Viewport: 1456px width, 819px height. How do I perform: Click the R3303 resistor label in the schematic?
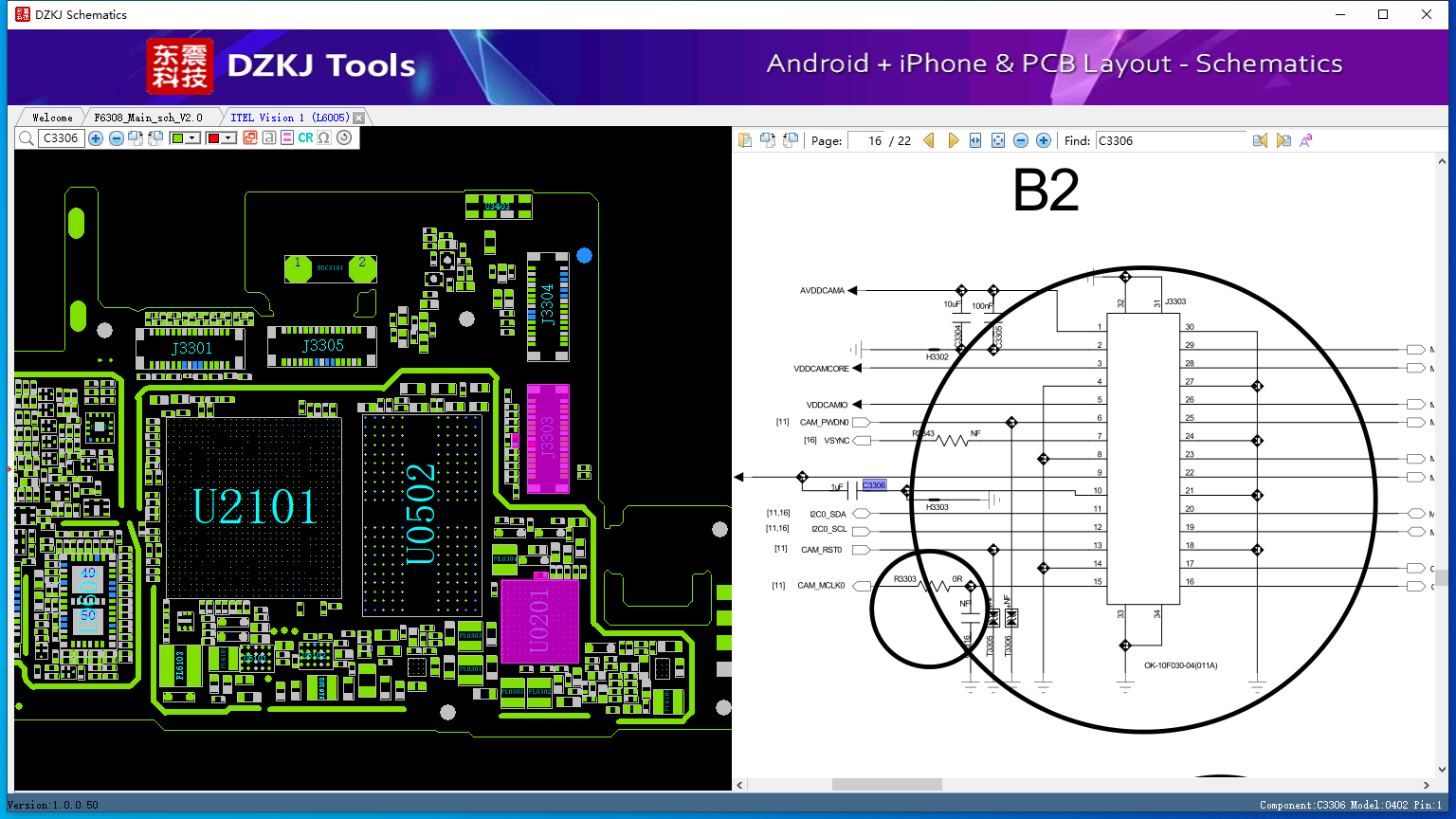pos(905,578)
